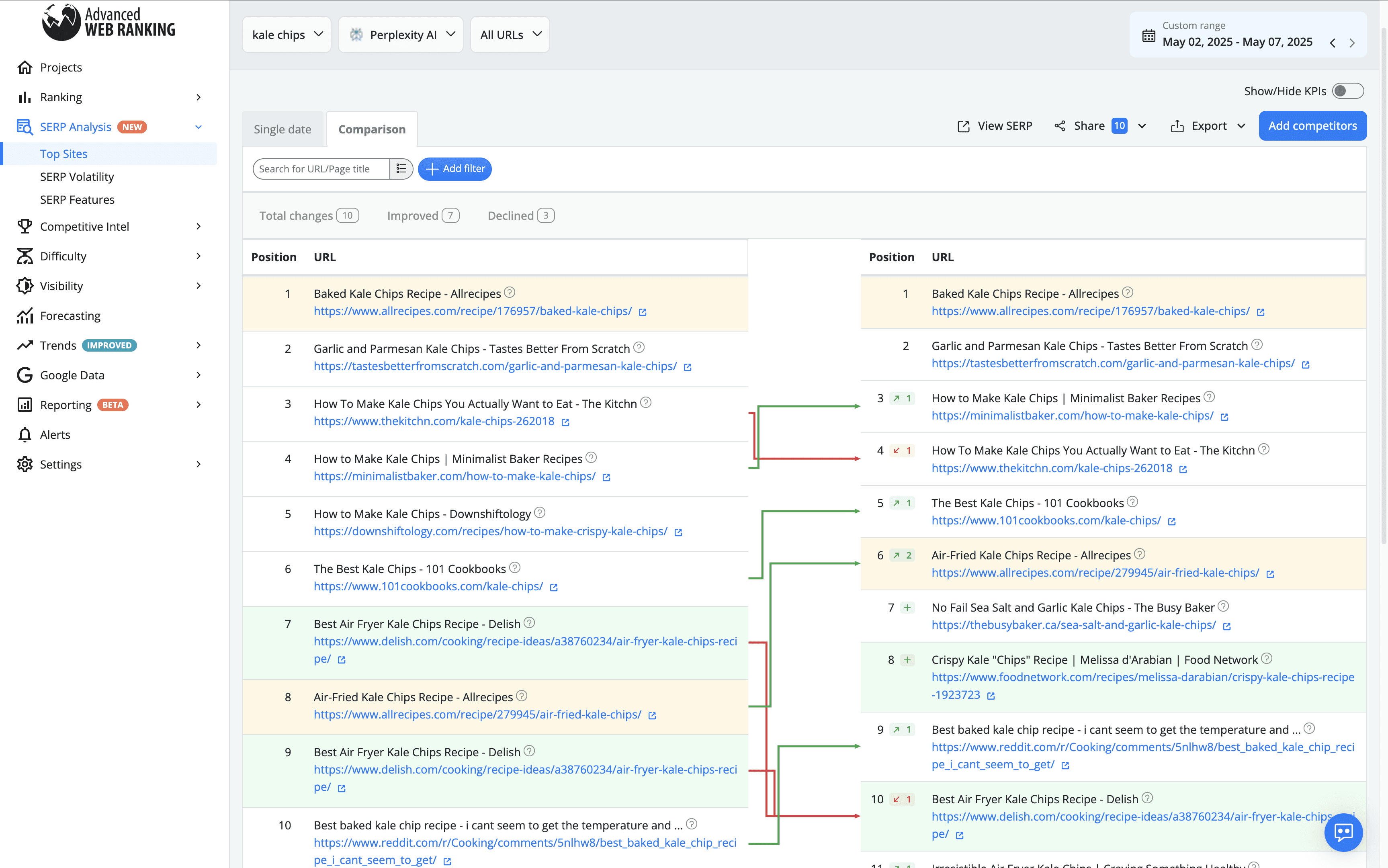The width and height of the screenshot is (1388, 868).
Task: Click the open-in-new icon beside the left-list allrecipes baked-kale-chips URL
Action: point(642,312)
